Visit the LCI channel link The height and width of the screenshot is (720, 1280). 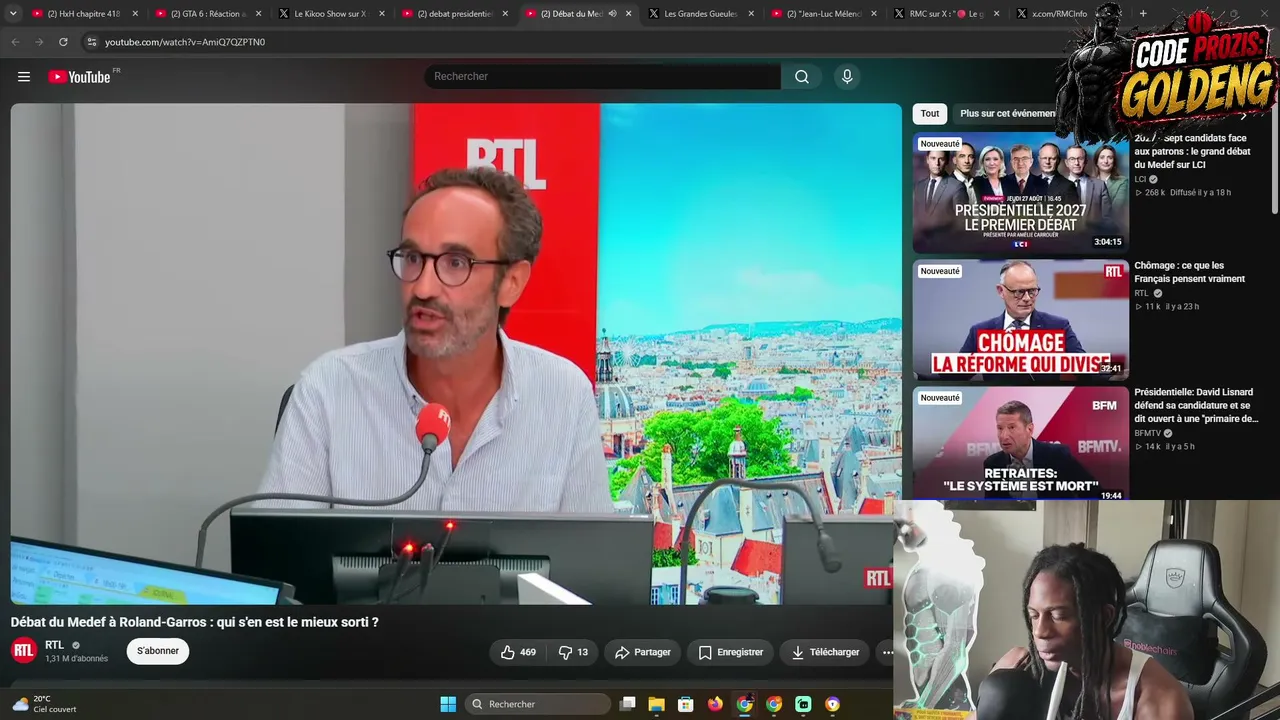coord(1140,179)
